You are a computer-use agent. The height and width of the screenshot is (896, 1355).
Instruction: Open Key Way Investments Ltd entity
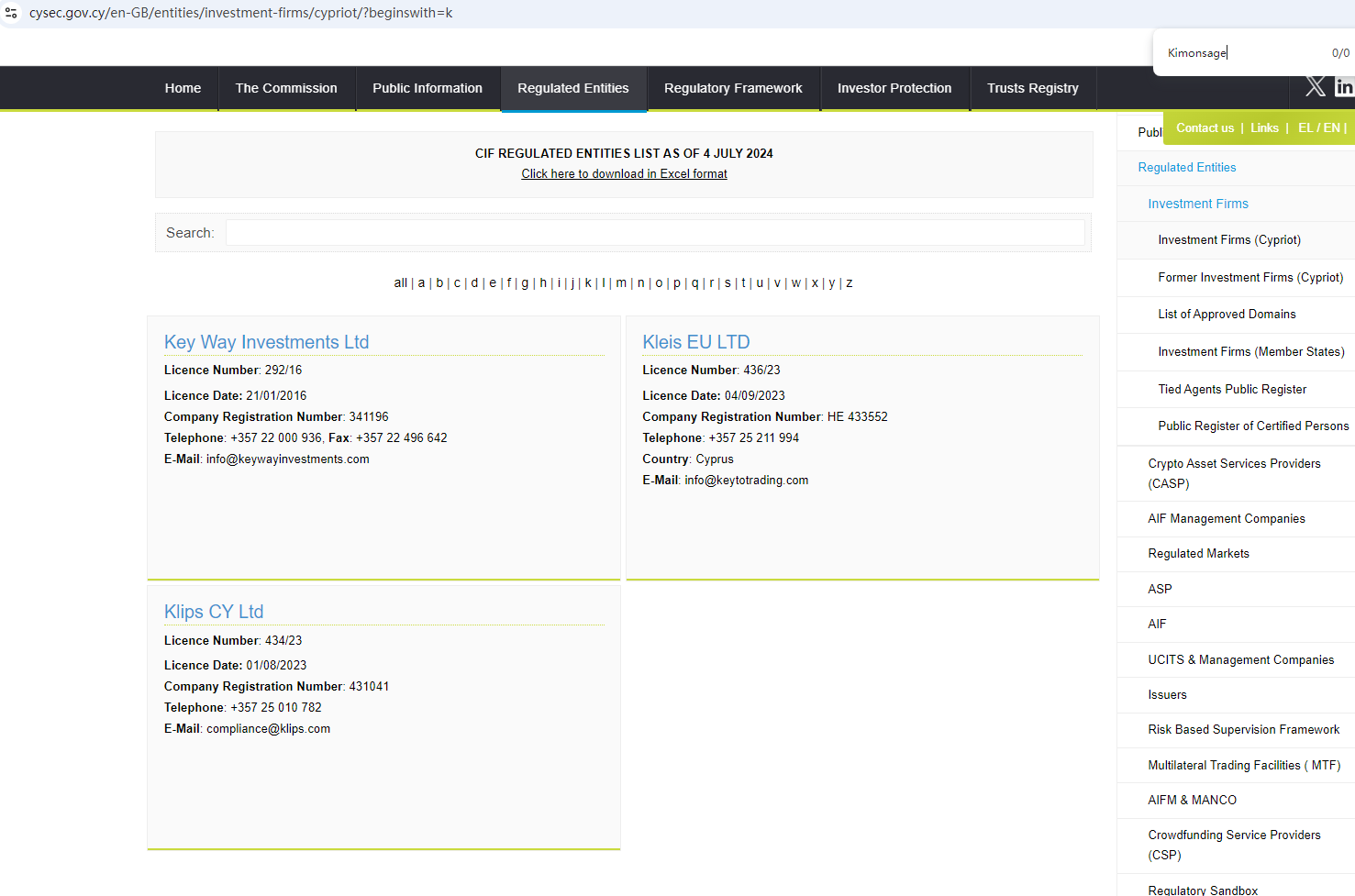pos(266,342)
